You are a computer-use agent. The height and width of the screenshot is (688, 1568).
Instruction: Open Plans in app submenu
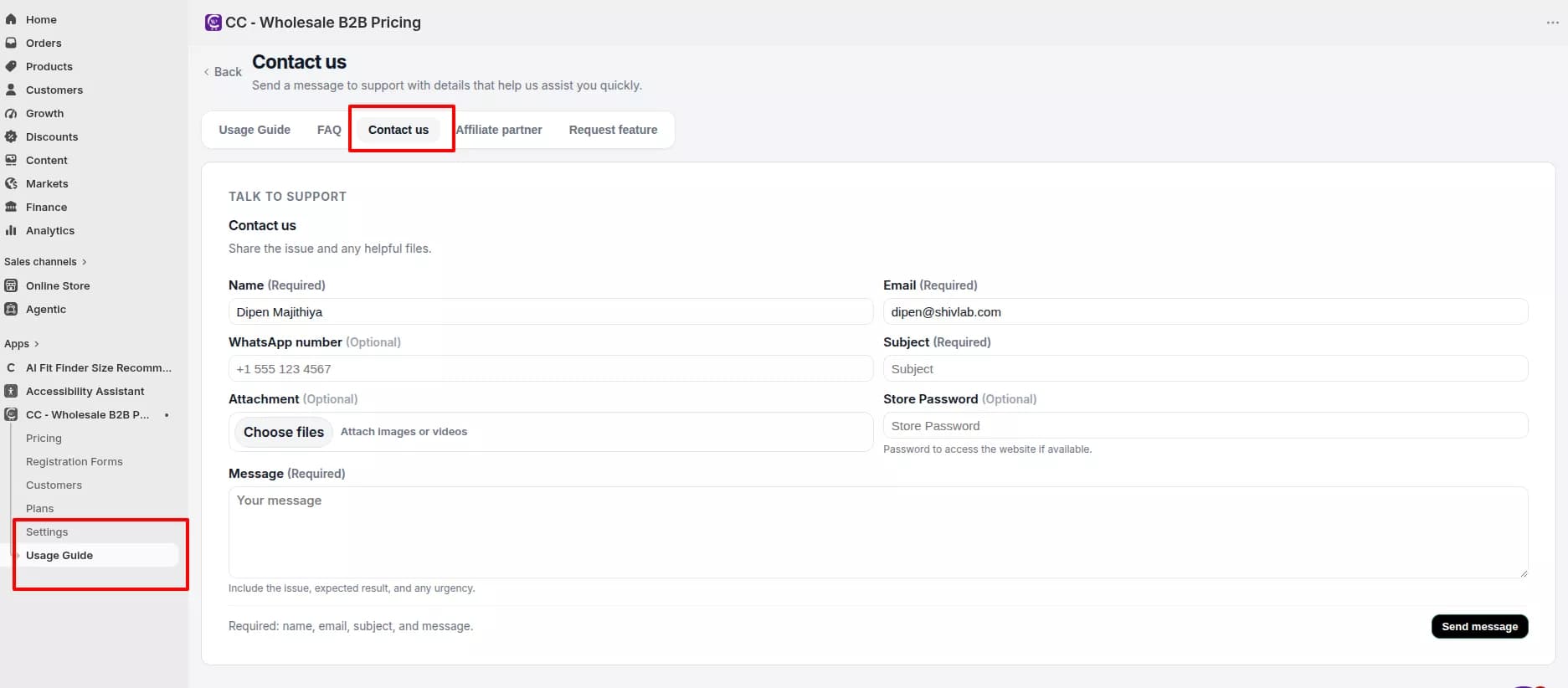pos(39,508)
